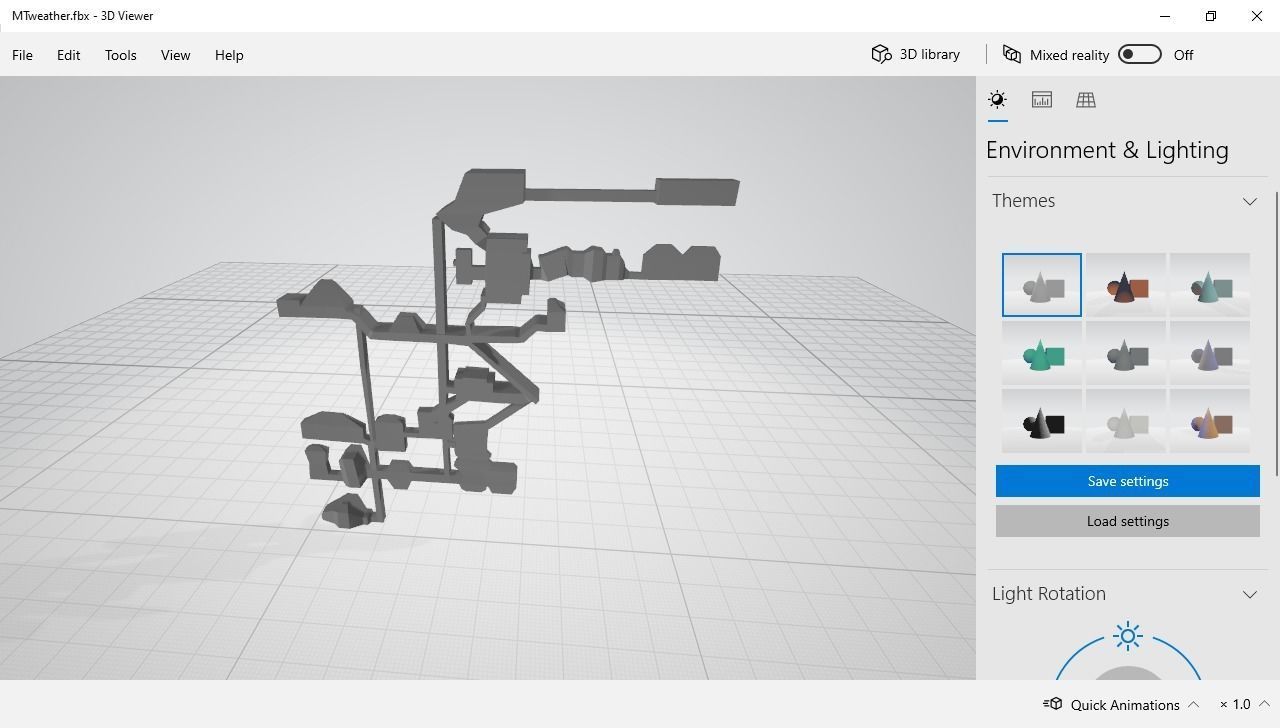Click the 3D library cube icon
Viewport: 1280px width, 728px height.
(881, 55)
